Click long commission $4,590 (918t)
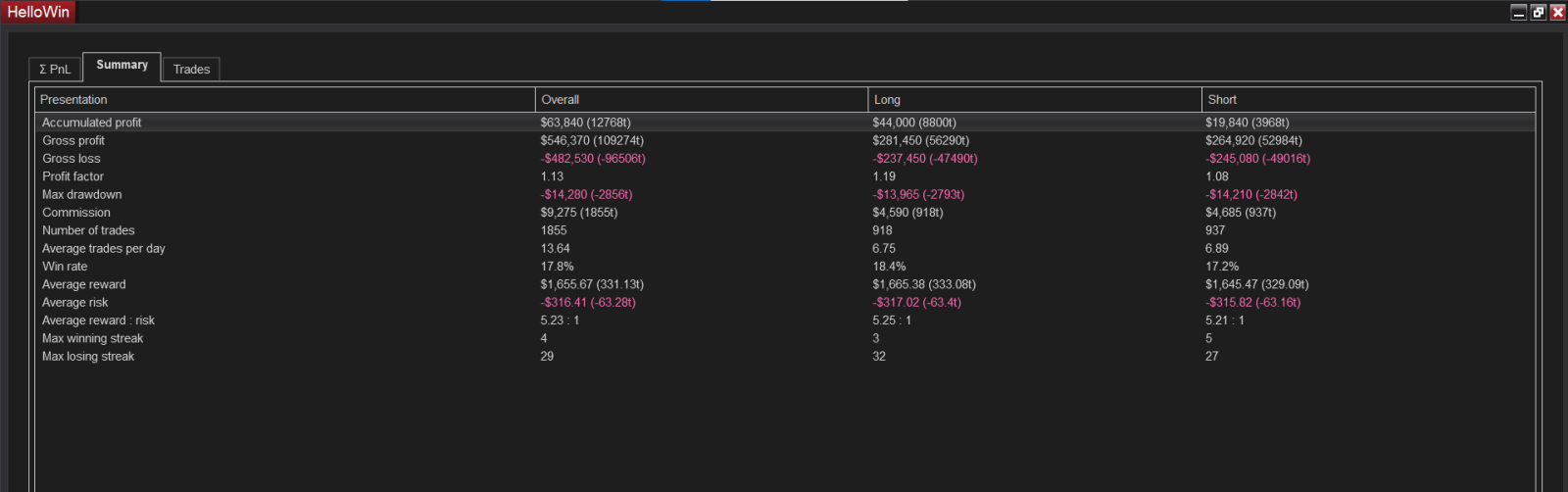This screenshot has width=1568, height=492. pyautogui.click(x=908, y=213)
